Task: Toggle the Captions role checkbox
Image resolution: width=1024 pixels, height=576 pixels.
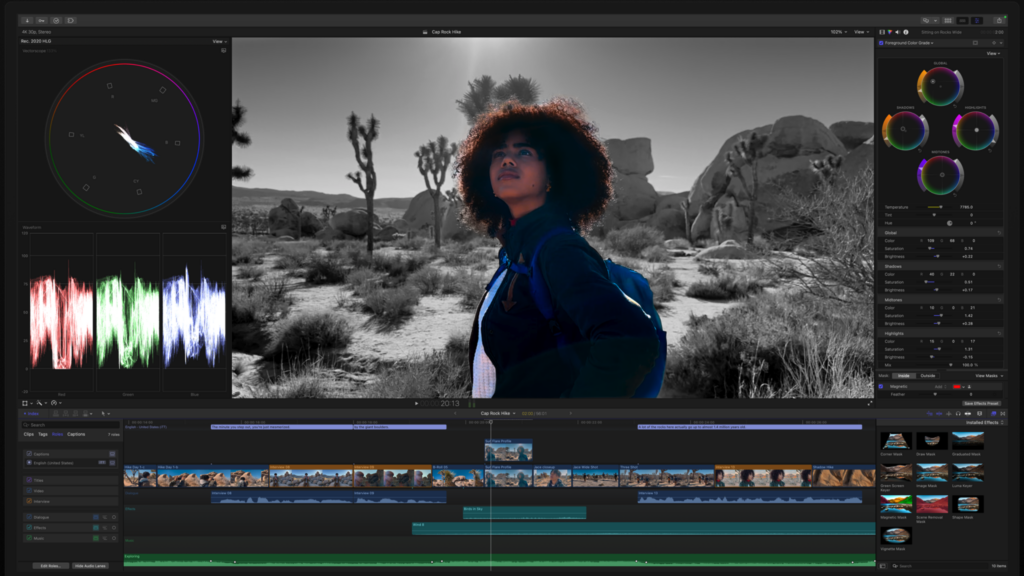Action: pos(29,454)
